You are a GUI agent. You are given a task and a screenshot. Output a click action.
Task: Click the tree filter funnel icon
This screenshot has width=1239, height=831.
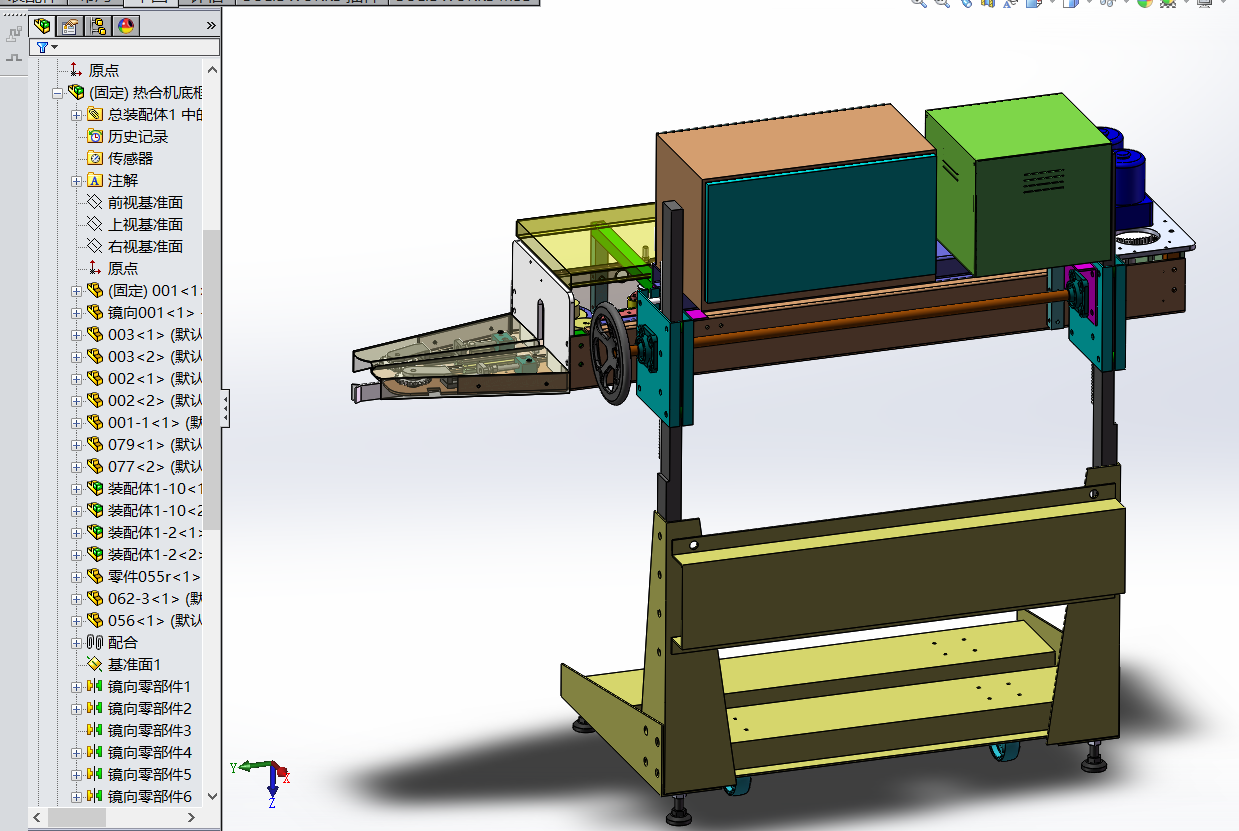click(42, 47)
